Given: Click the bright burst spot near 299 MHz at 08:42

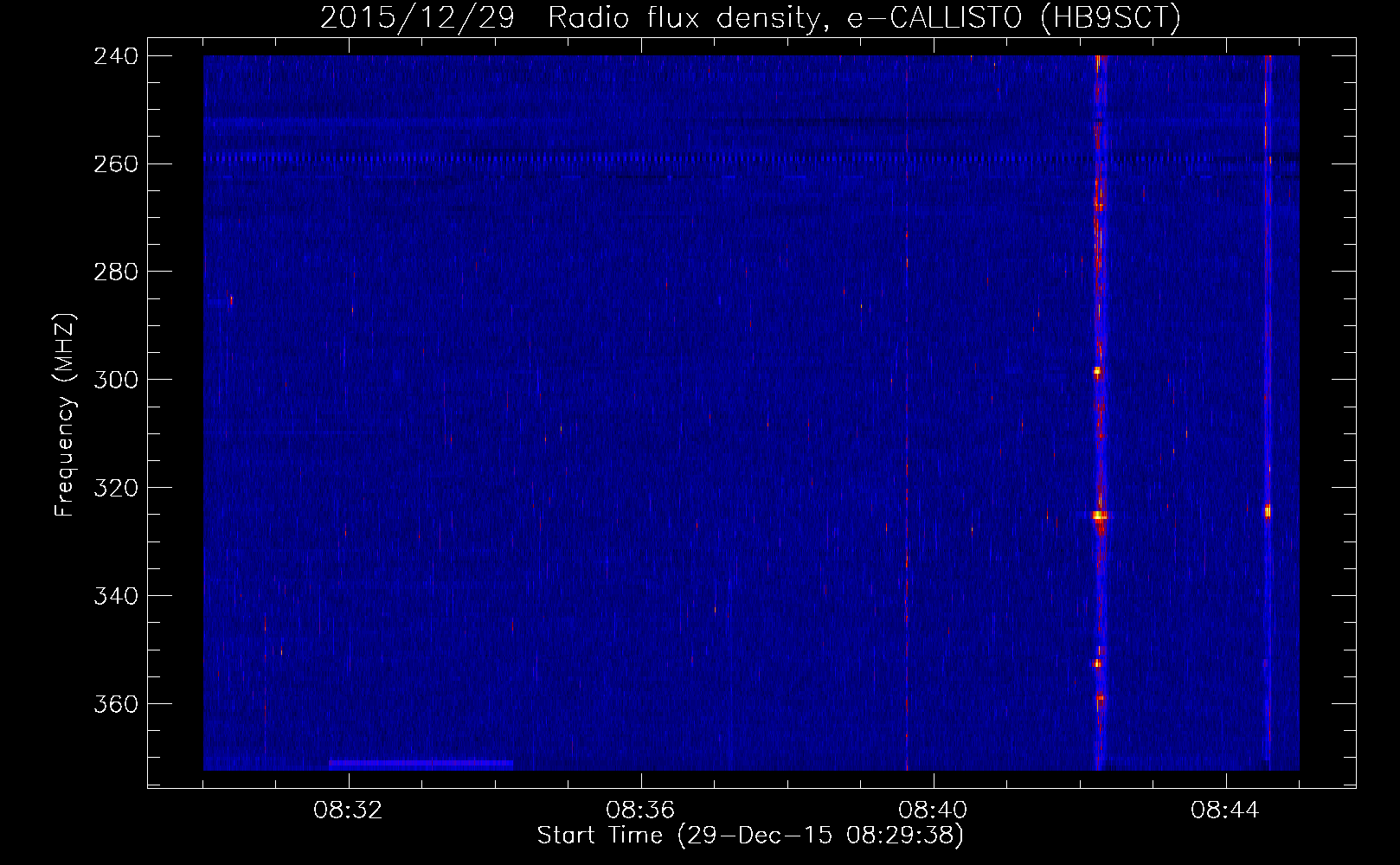Looking at the screenshot, I should click(1097, 371).
